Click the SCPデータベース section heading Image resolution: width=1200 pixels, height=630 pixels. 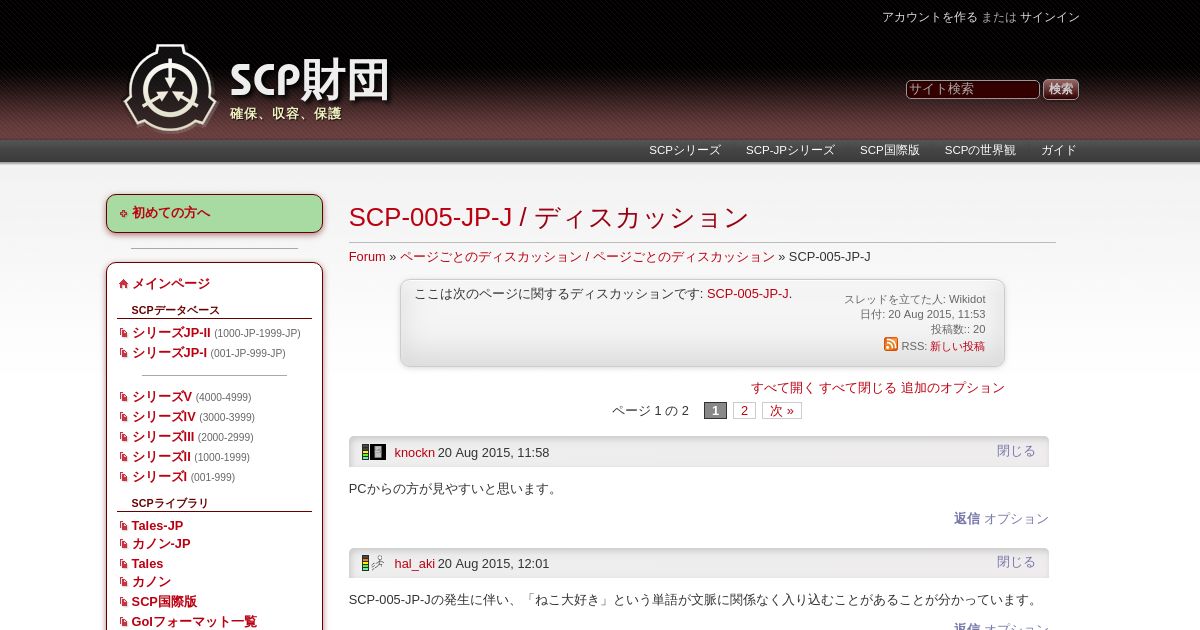click(x=175, y=310)
